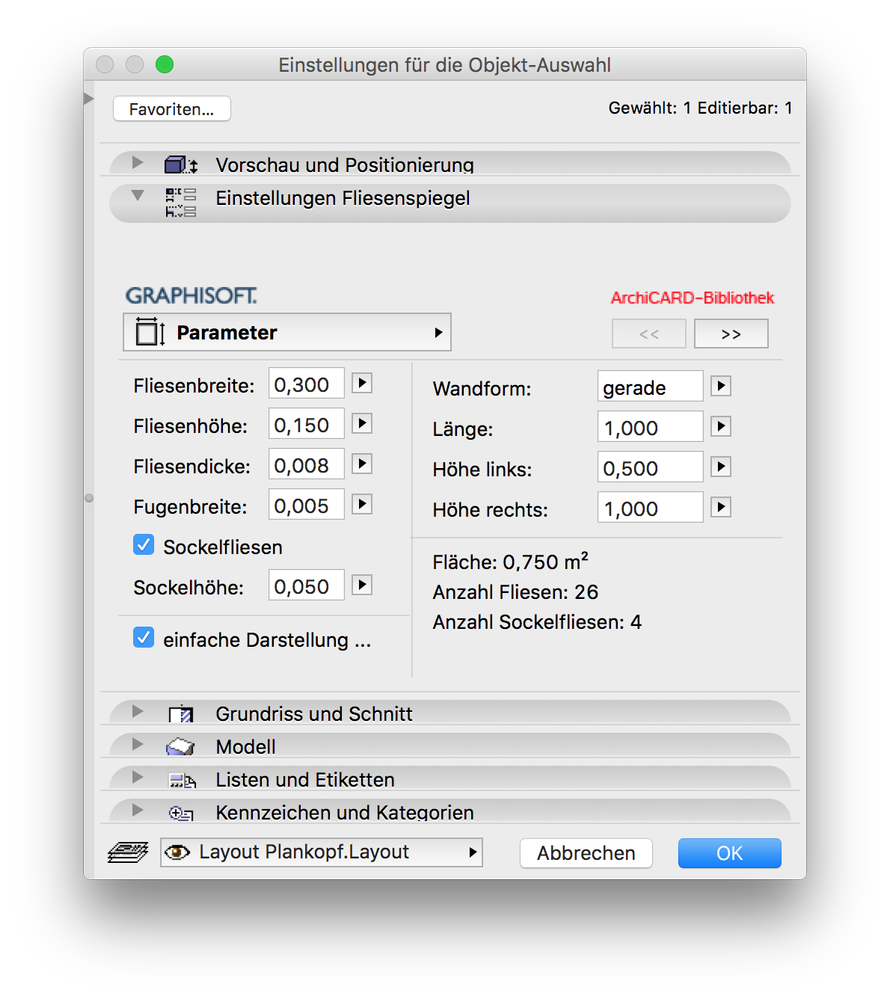This screenshot has width=890, height=999.
Task: Click the Fliesenbreite arrow button
Action: (x=362, y=384)
